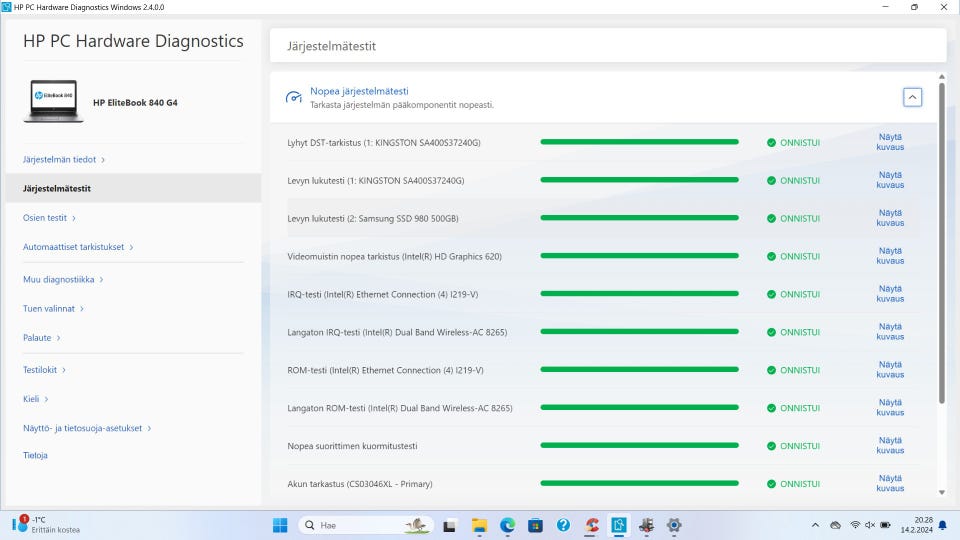Expand the Kieli chevron arrow
The width and height of the screenshot is (960, 540).
[x=46, y=399]
